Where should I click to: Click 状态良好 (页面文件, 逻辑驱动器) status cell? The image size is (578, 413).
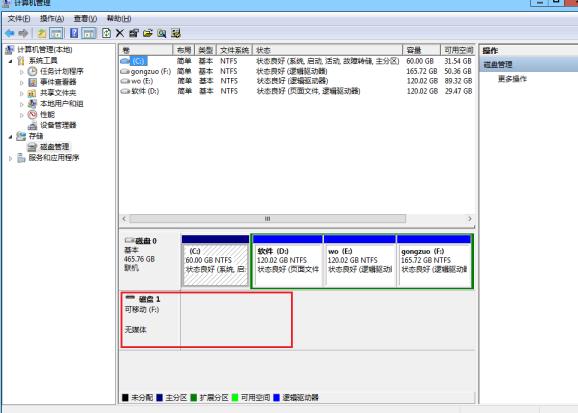(308, 91)
